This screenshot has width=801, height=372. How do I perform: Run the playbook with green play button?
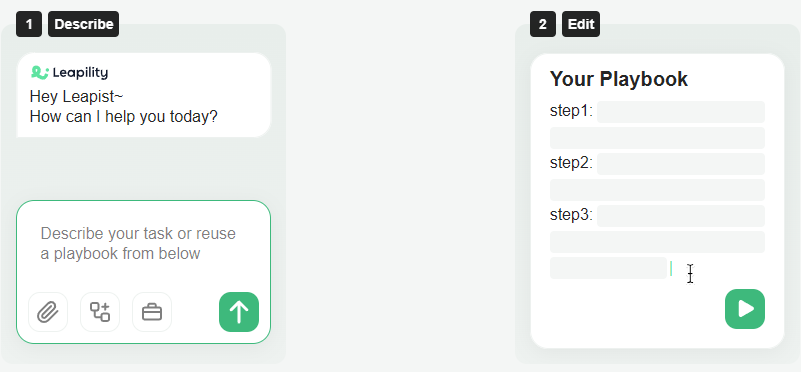click(745, 309)
